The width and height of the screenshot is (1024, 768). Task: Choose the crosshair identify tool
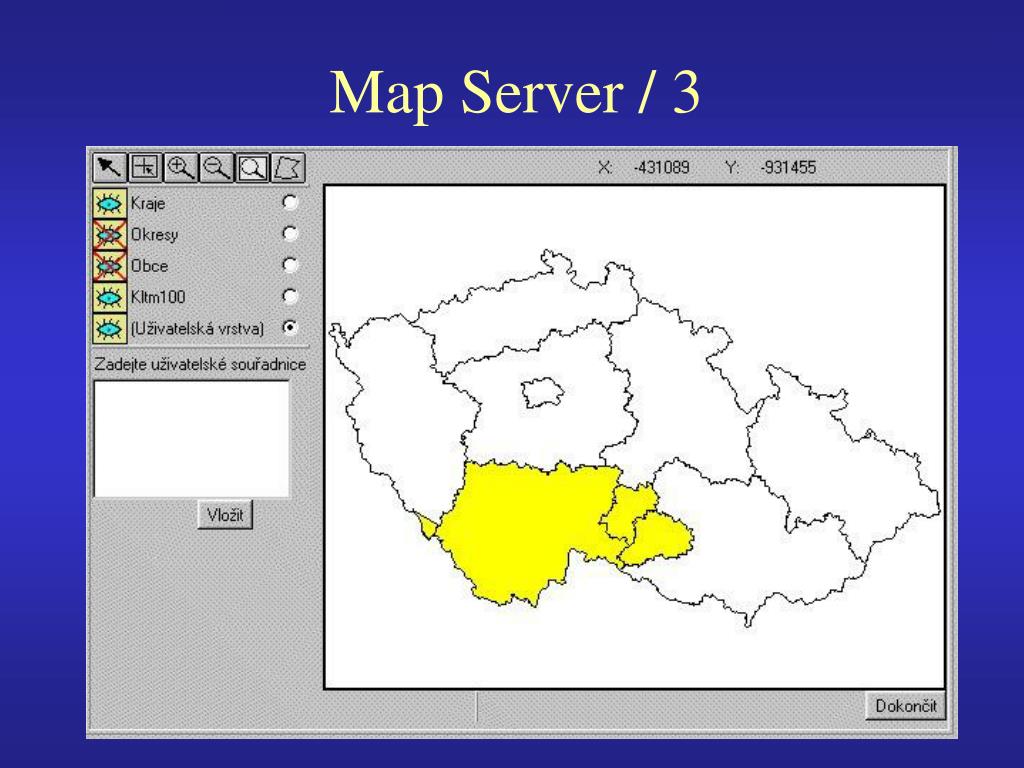click(144, 168)
